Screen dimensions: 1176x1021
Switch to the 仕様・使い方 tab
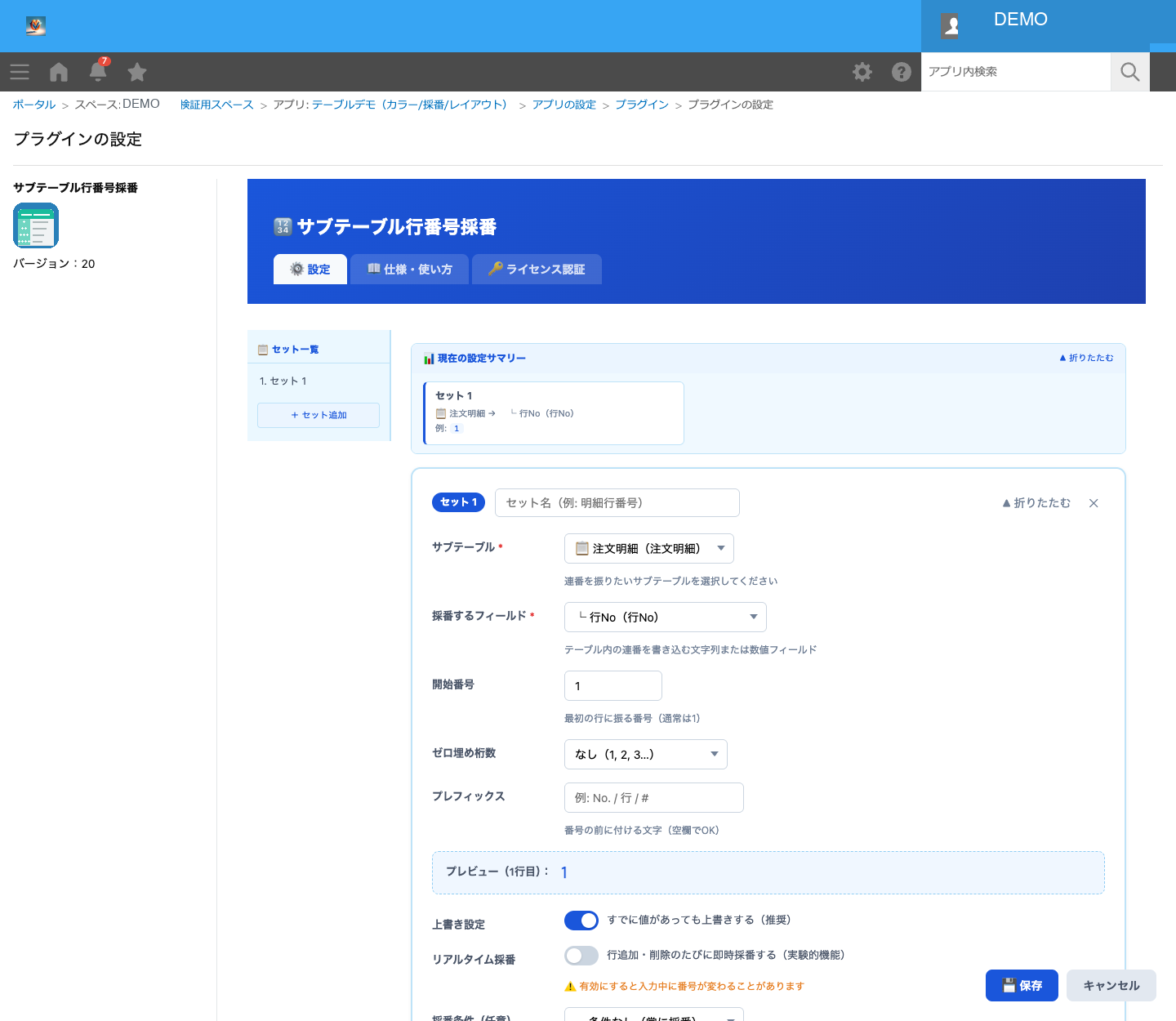click(410, 270)
